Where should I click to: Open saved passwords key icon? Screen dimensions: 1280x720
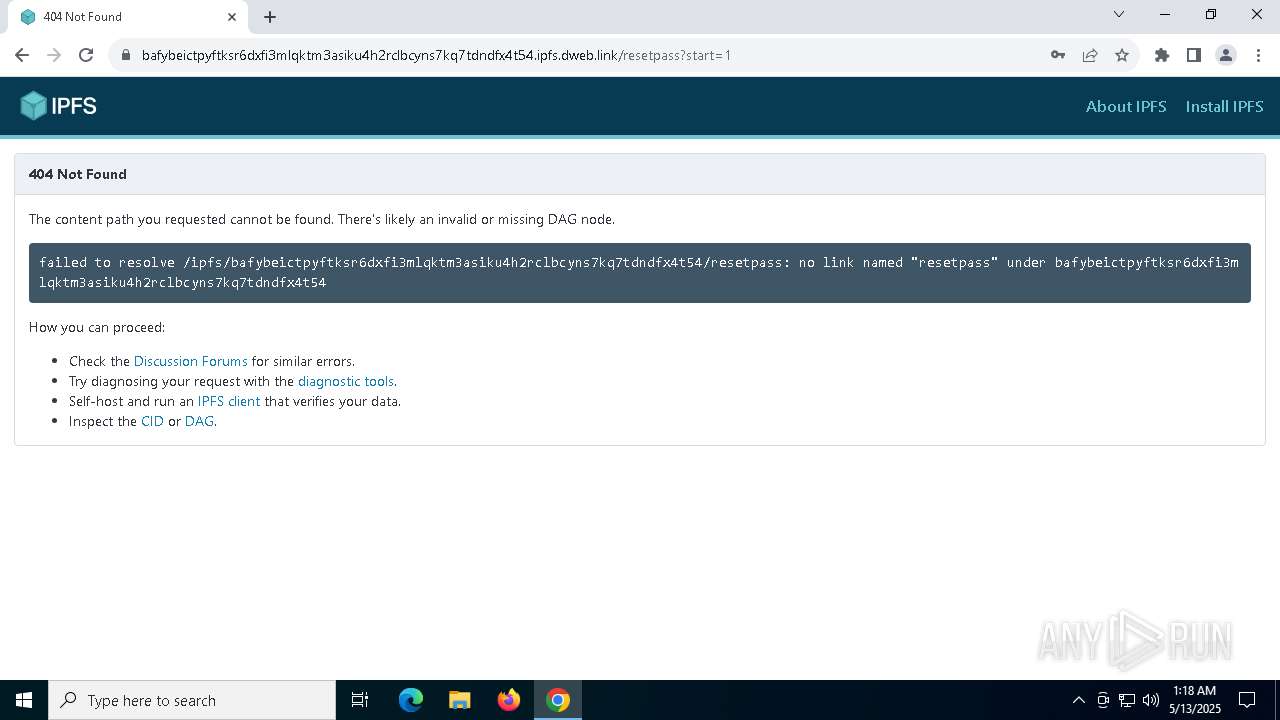coord(1058,55)
